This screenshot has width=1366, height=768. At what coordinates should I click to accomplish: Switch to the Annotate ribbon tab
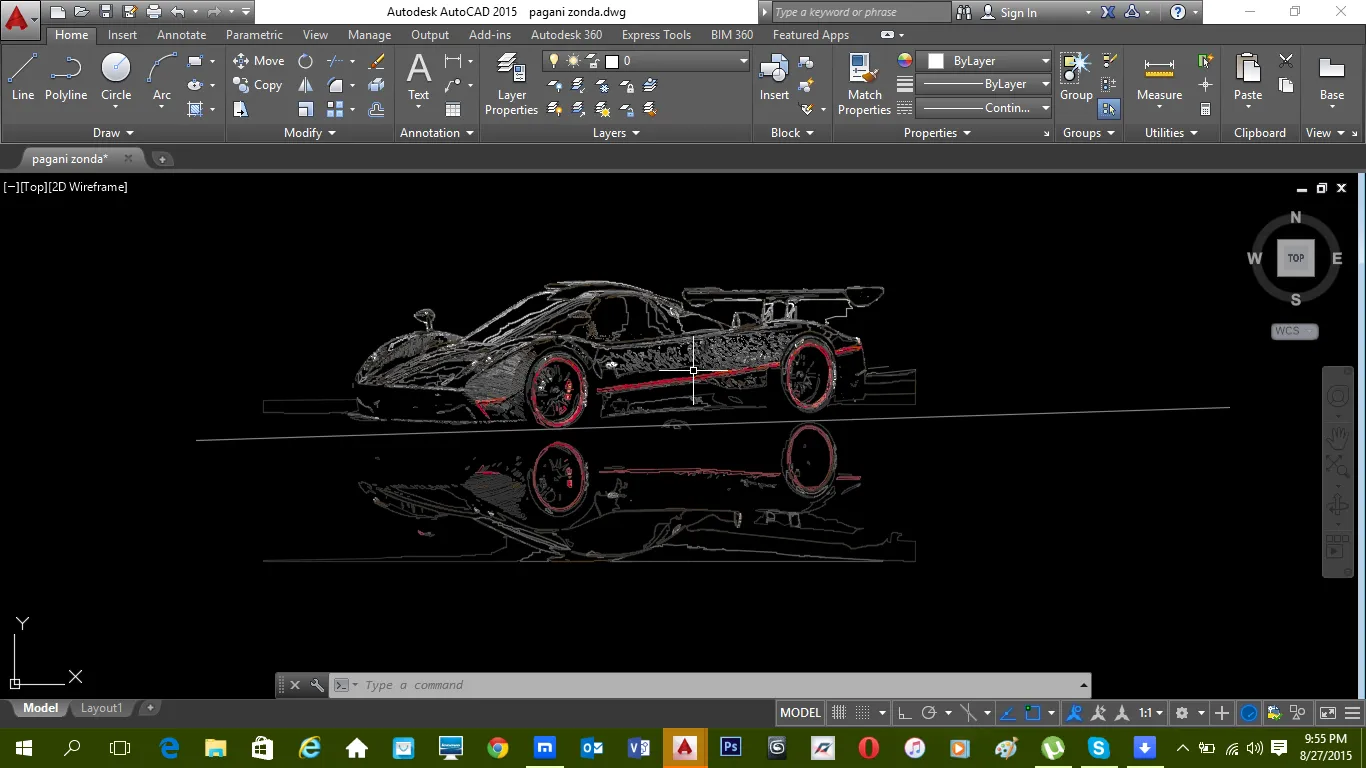point(181,35)
